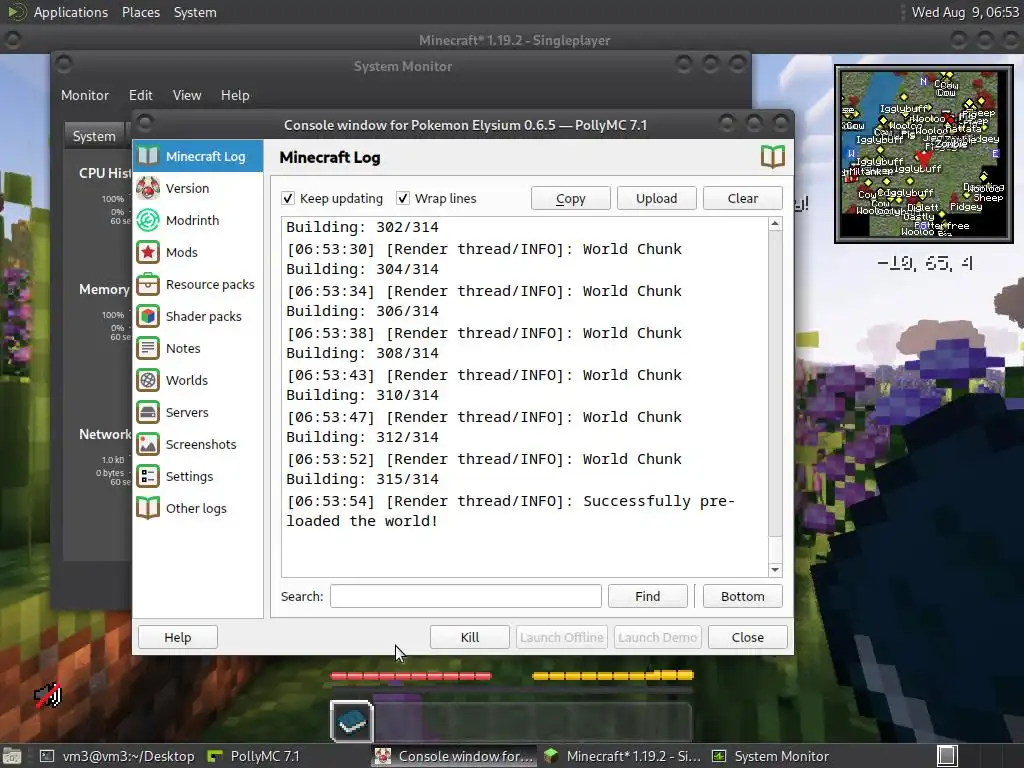Click the 'Successfully pre-loaded the world!' log line
This screenshot has width=1024, height=768.
click(511, 511)
